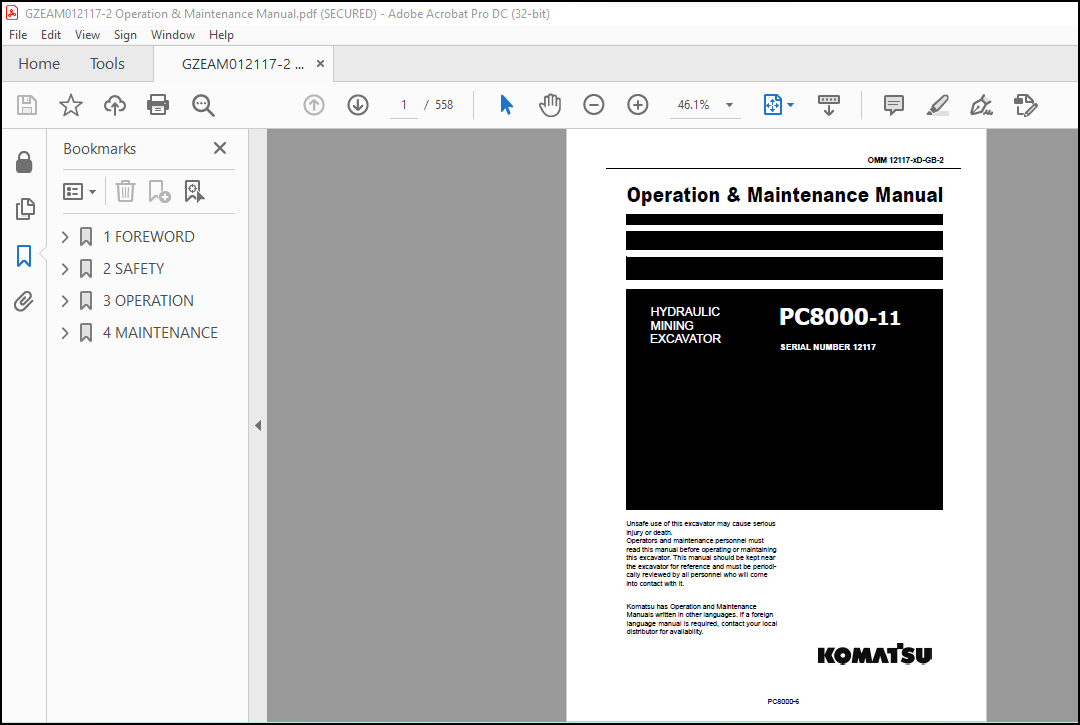Select the GZEAM012117-2 document tab

click(x=242, y=64)
